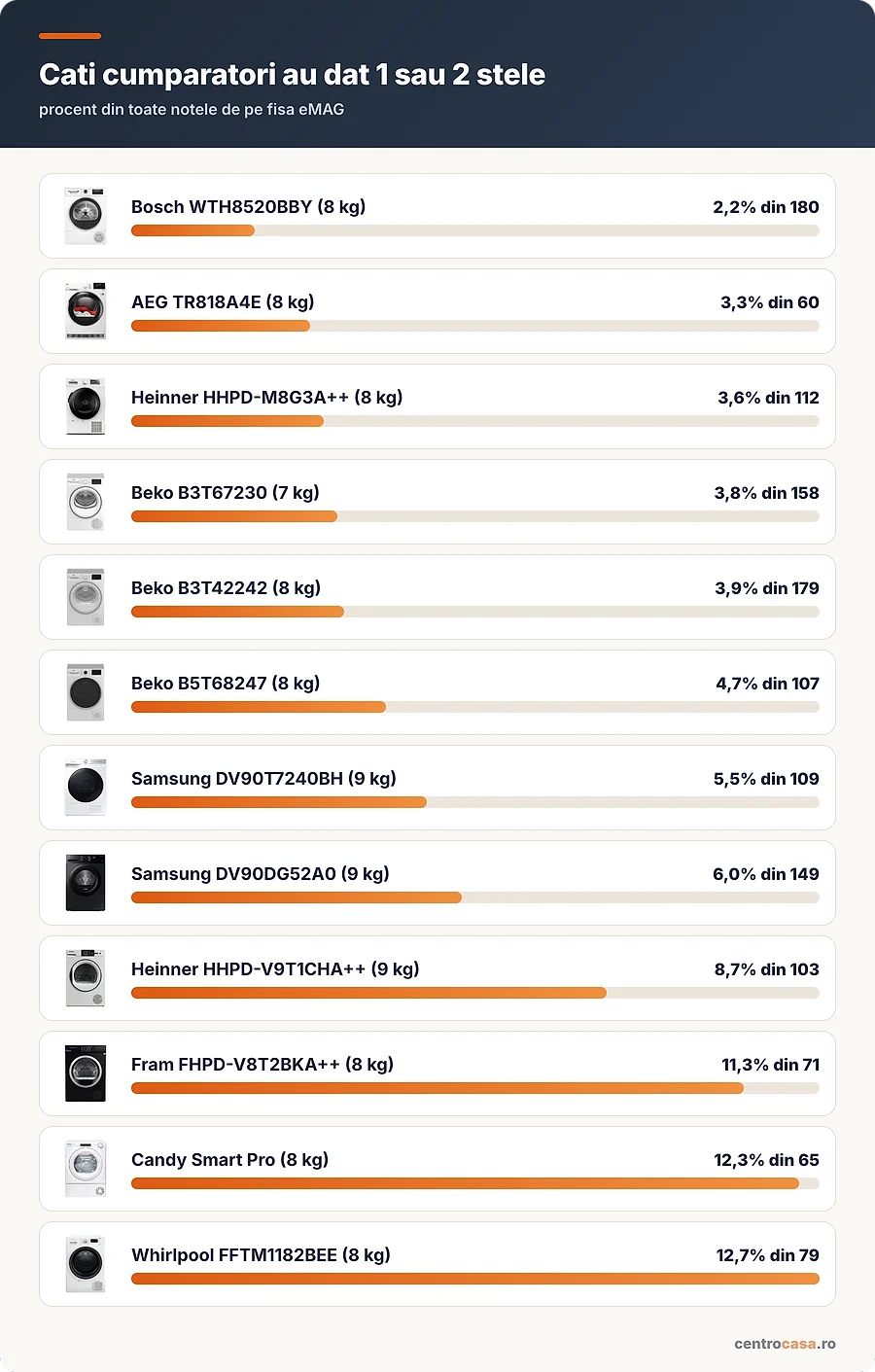
Task: Click the 6,0% din 149 value
Action: click(x=766, y=874)
